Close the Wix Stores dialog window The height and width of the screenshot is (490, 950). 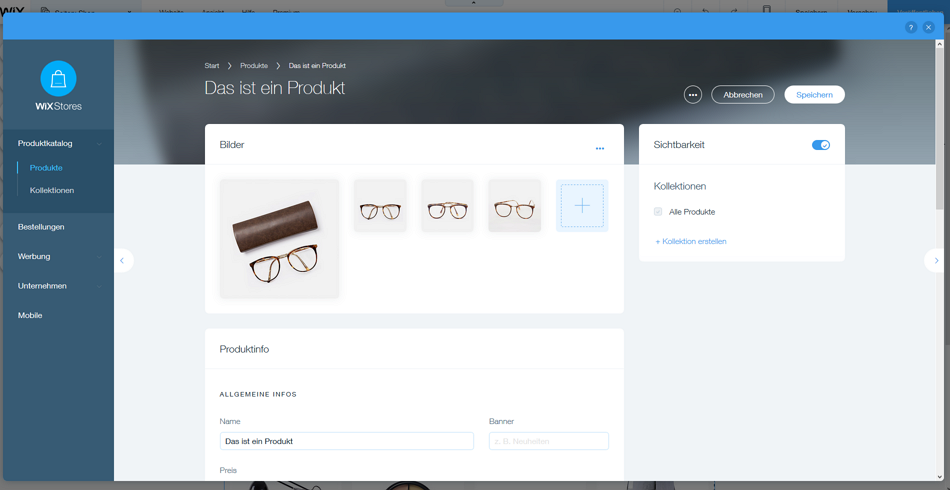(928, 27)
